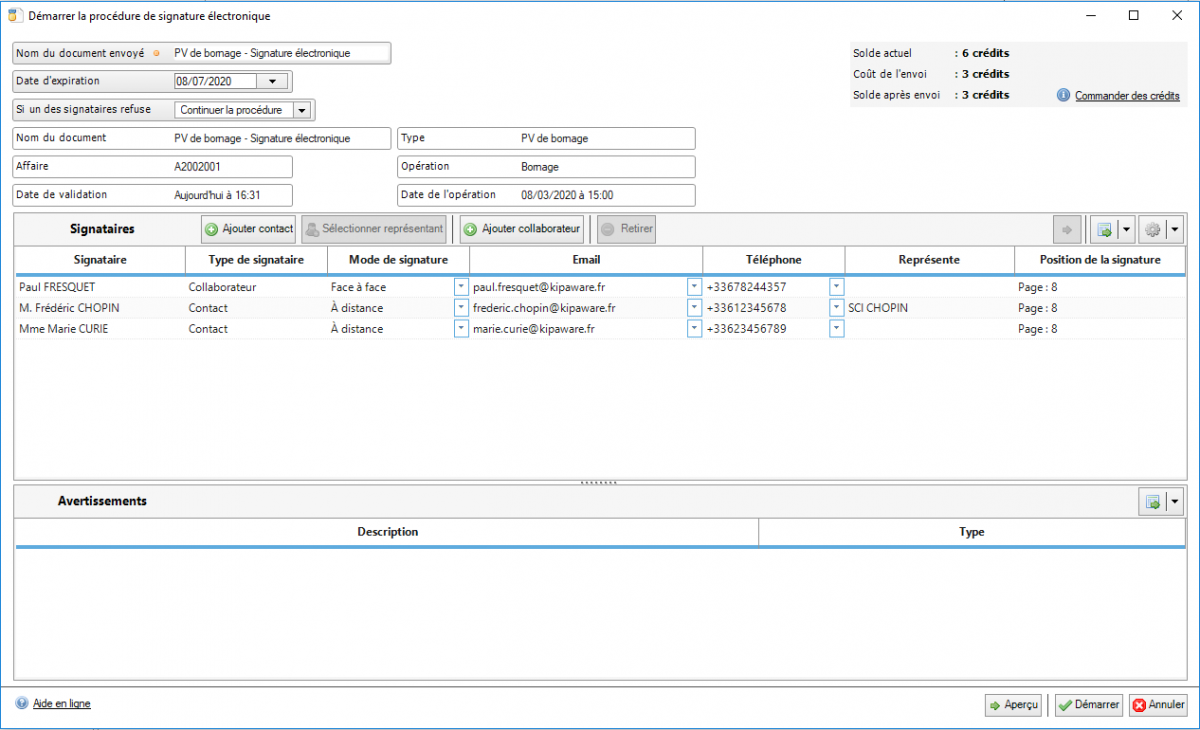Click the gear settings icon in Signataires toolbar

coord(1152,230)
